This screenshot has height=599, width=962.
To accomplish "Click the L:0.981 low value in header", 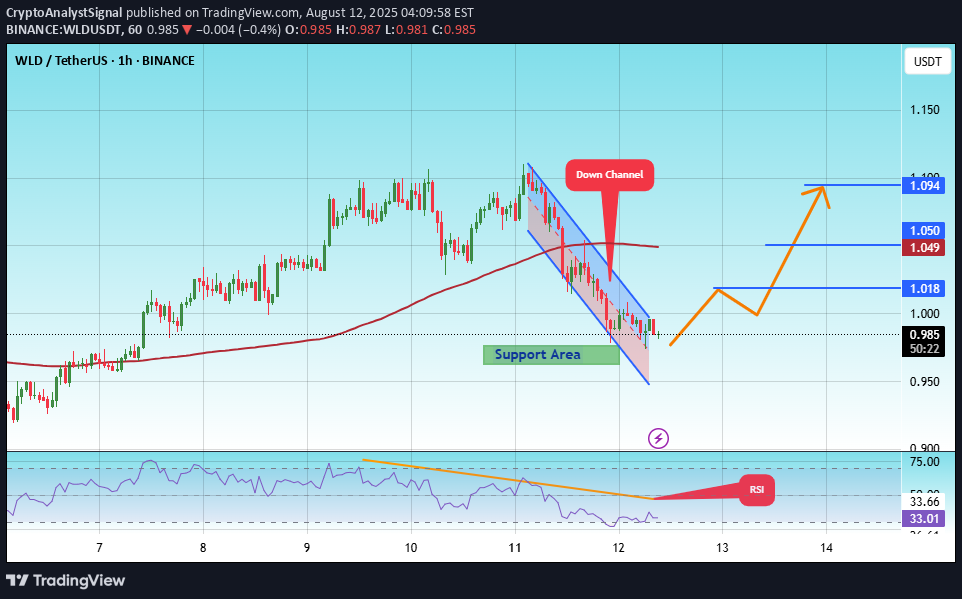I will point(406,29).
